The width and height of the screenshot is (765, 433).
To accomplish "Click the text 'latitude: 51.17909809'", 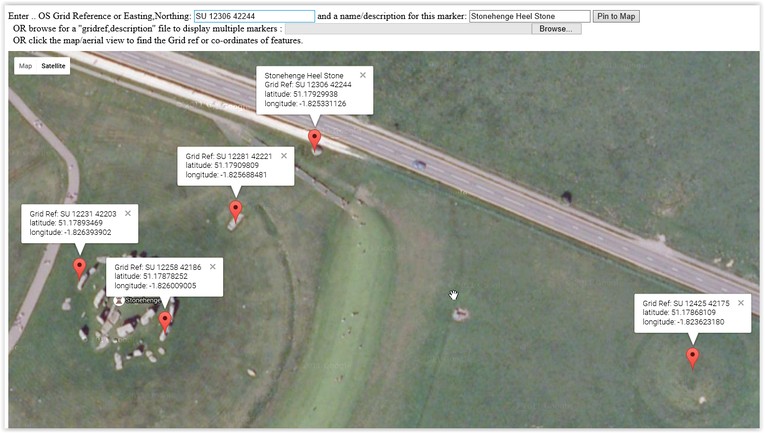I will tap(222, 165).
